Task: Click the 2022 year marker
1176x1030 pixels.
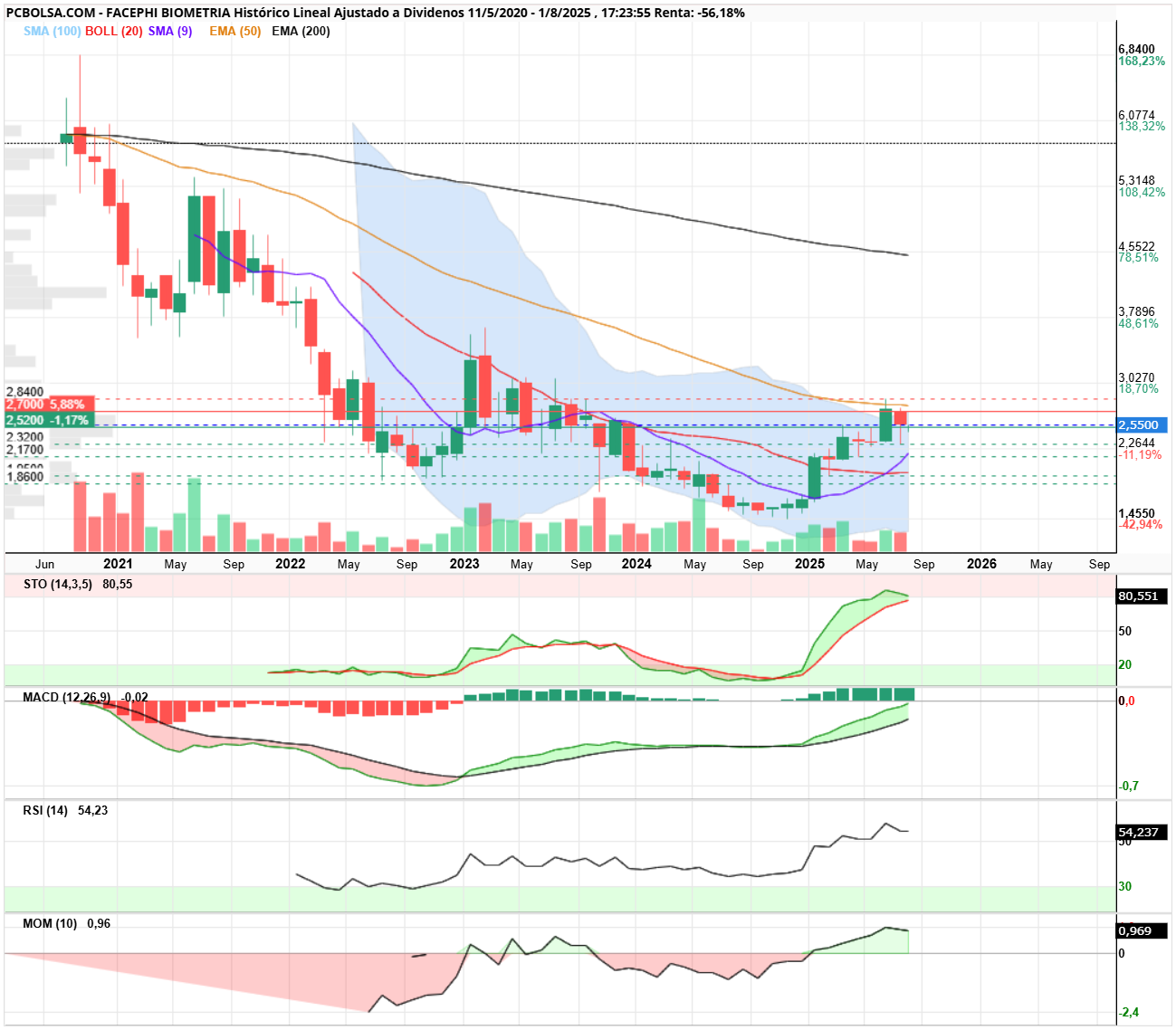Action: [x=291, y=564]
